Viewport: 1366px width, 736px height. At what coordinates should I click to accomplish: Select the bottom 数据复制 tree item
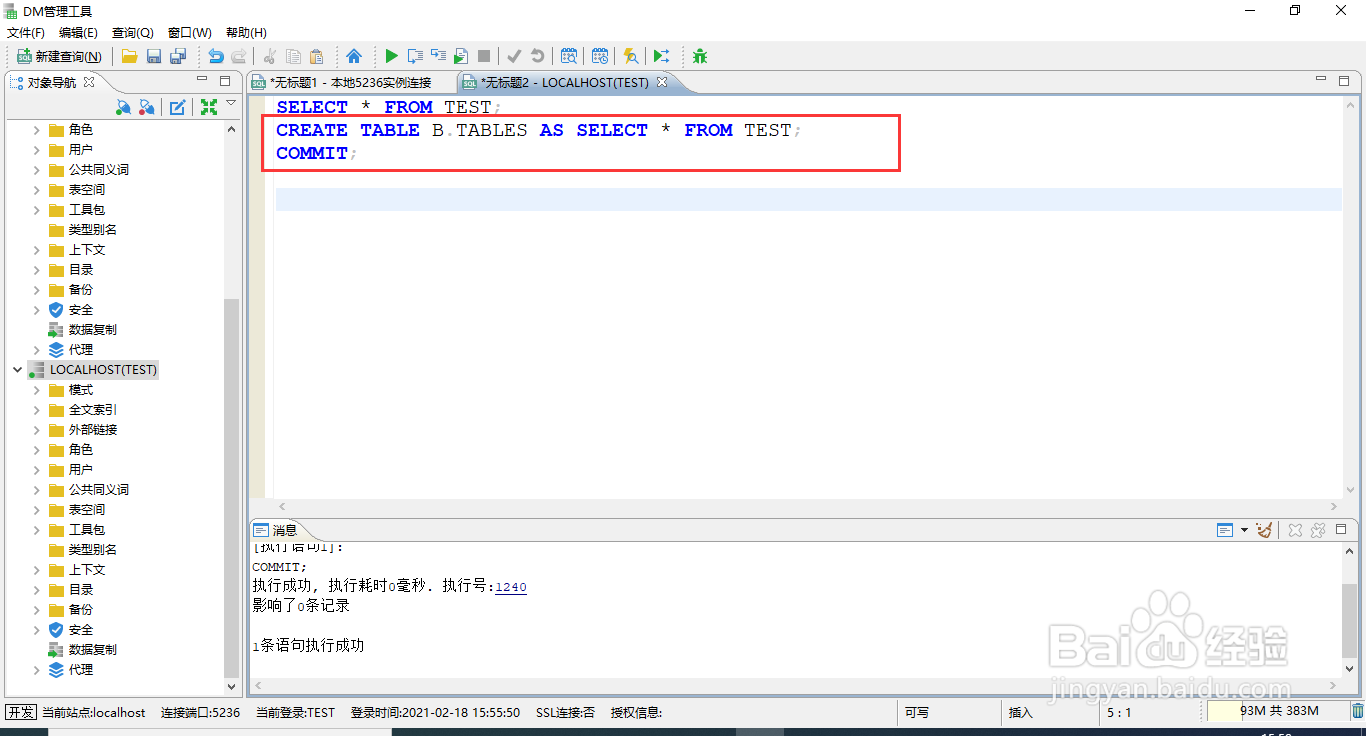(x=93, y=650)
